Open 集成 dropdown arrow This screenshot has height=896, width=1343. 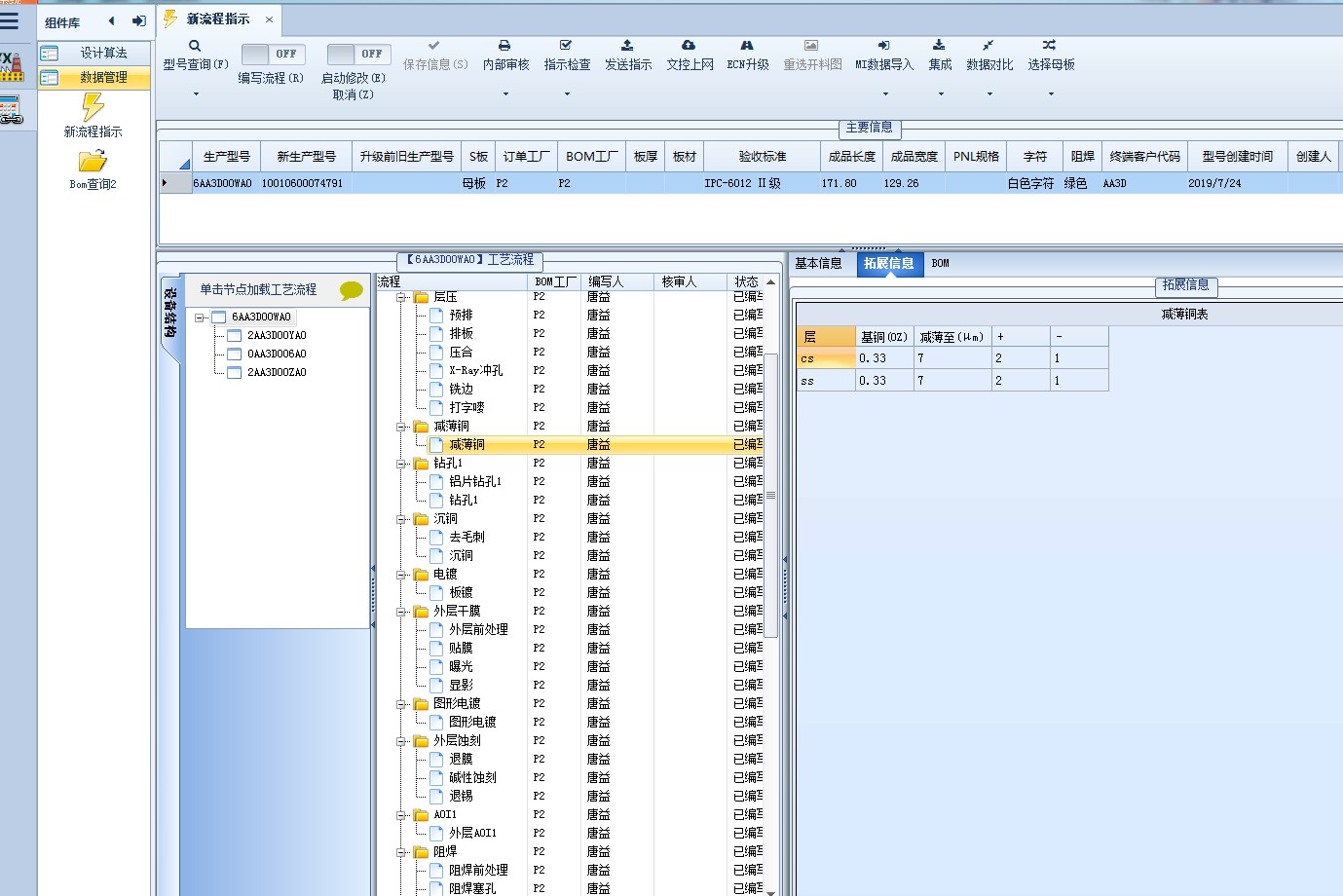pyautogui.click(x=941, y=94)
